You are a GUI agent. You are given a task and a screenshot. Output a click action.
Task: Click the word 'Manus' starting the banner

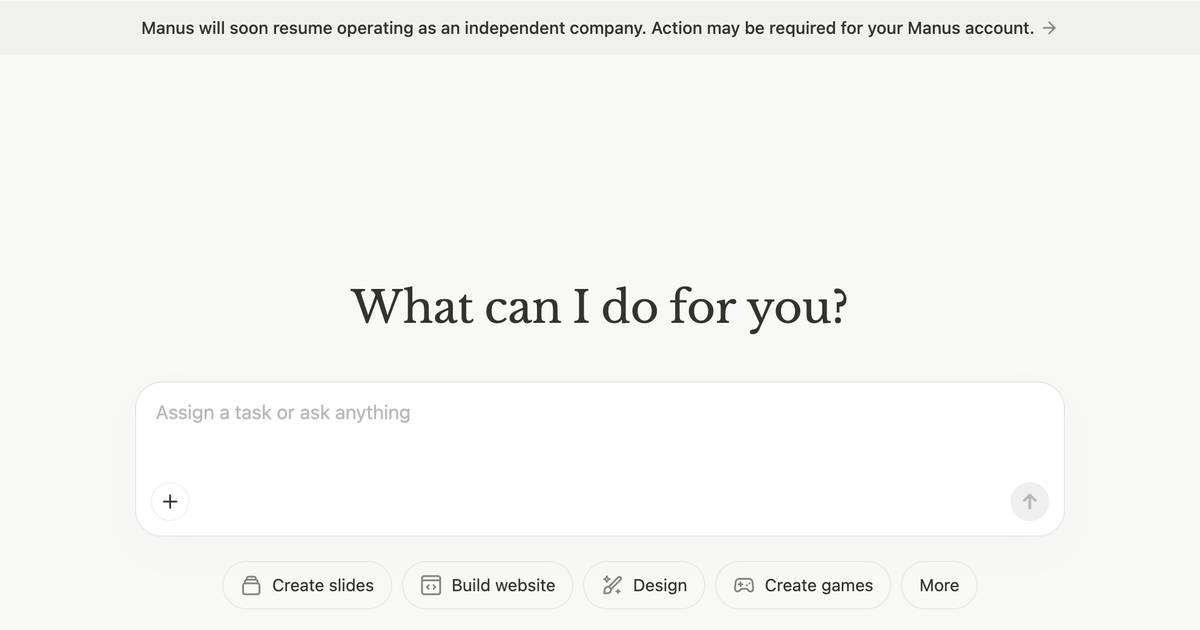pos(168,28)
